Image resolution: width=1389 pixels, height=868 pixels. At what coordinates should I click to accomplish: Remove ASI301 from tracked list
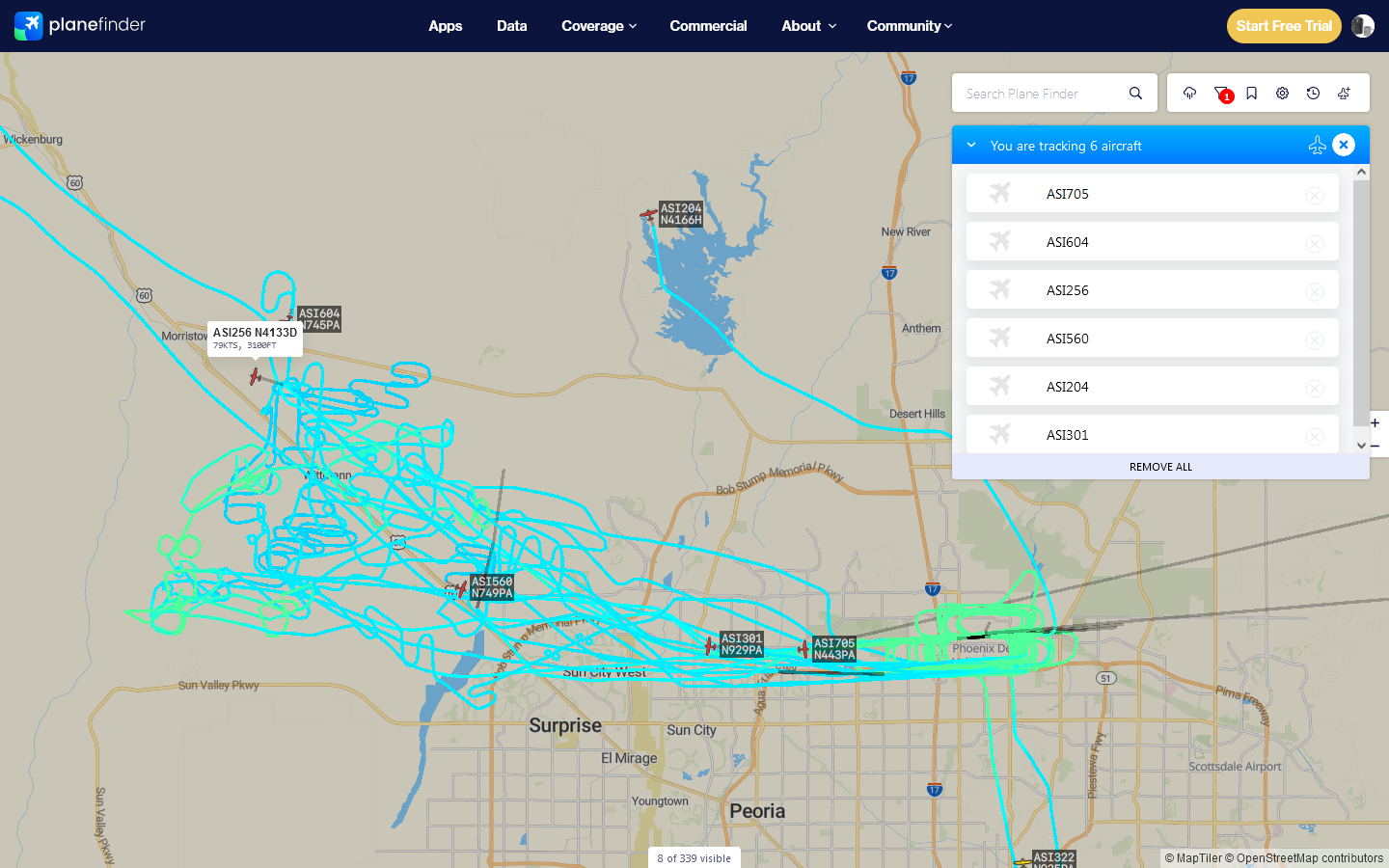(x=1315, y=437)
